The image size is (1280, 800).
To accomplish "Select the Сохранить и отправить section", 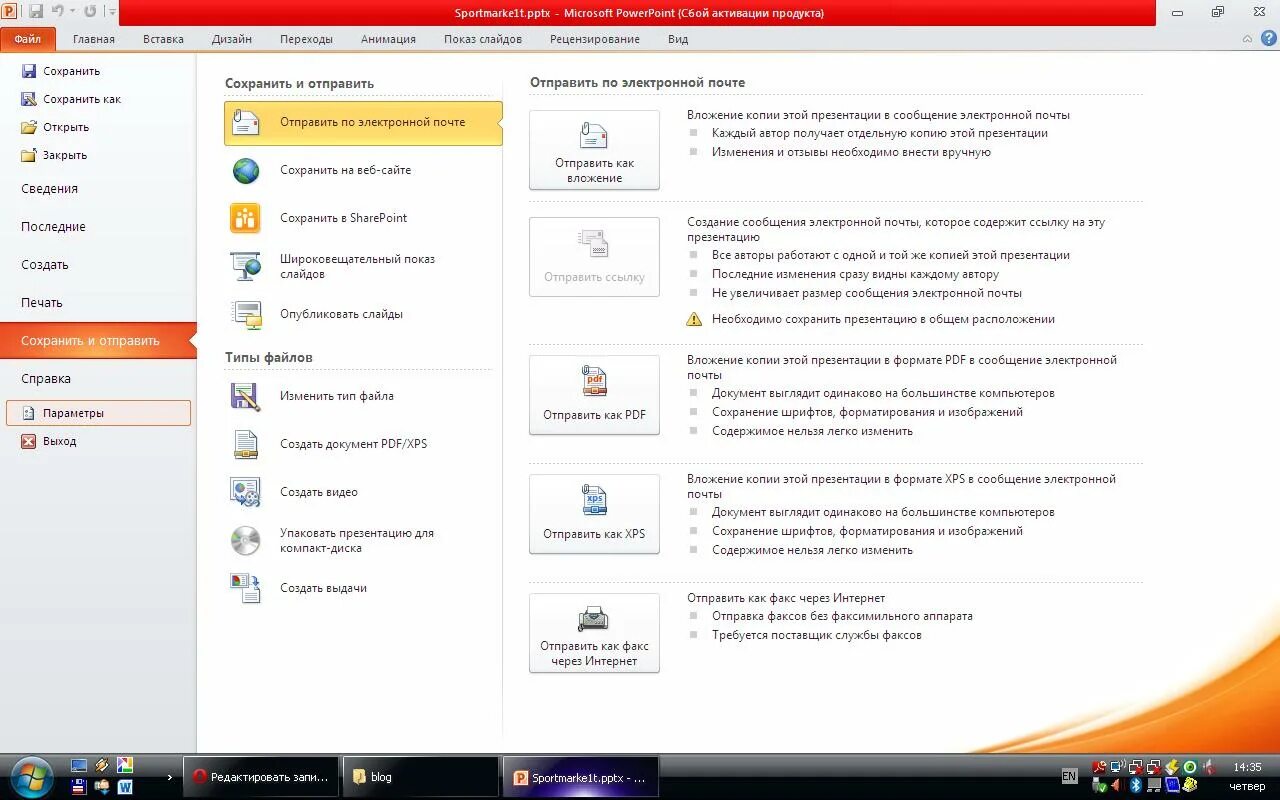I will (98, 341).
